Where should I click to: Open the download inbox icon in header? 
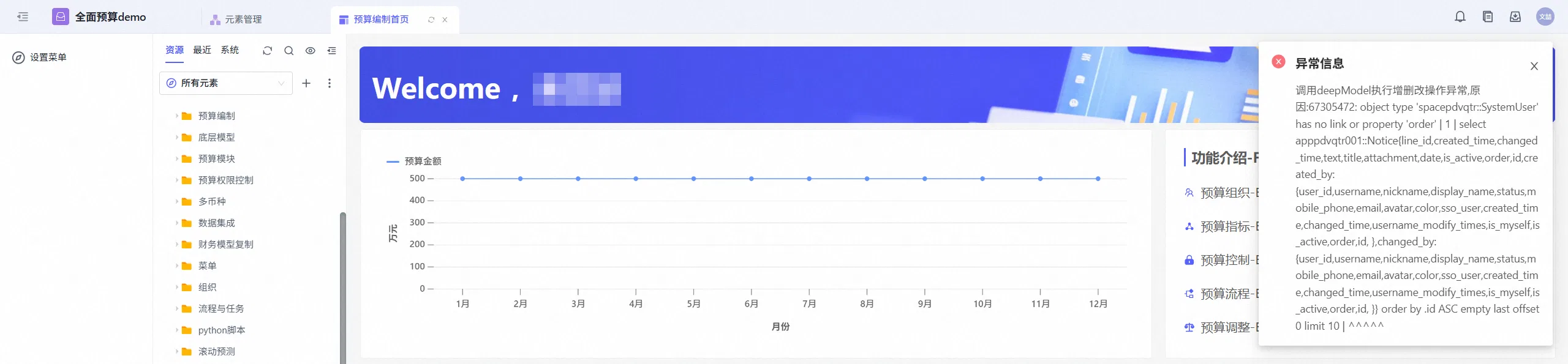point(1515,17)
